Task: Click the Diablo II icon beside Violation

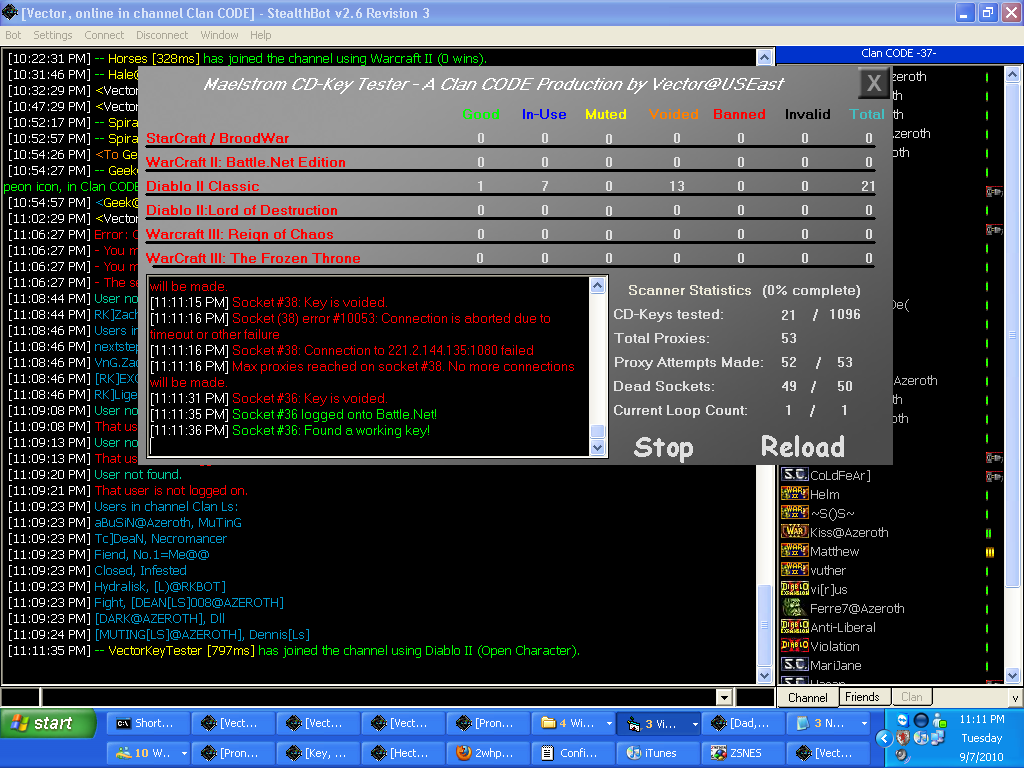Action: 795,646
